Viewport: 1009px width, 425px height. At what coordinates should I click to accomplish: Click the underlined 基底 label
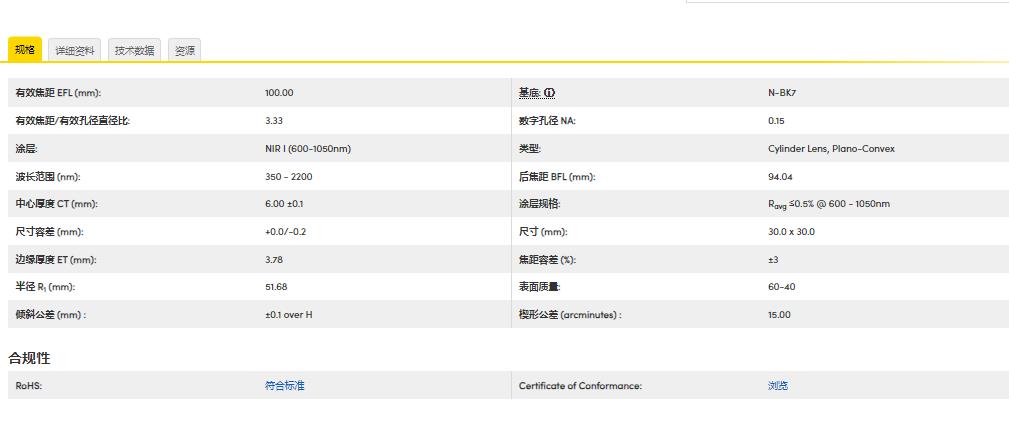pyautogui.click(x=529, y=93)
